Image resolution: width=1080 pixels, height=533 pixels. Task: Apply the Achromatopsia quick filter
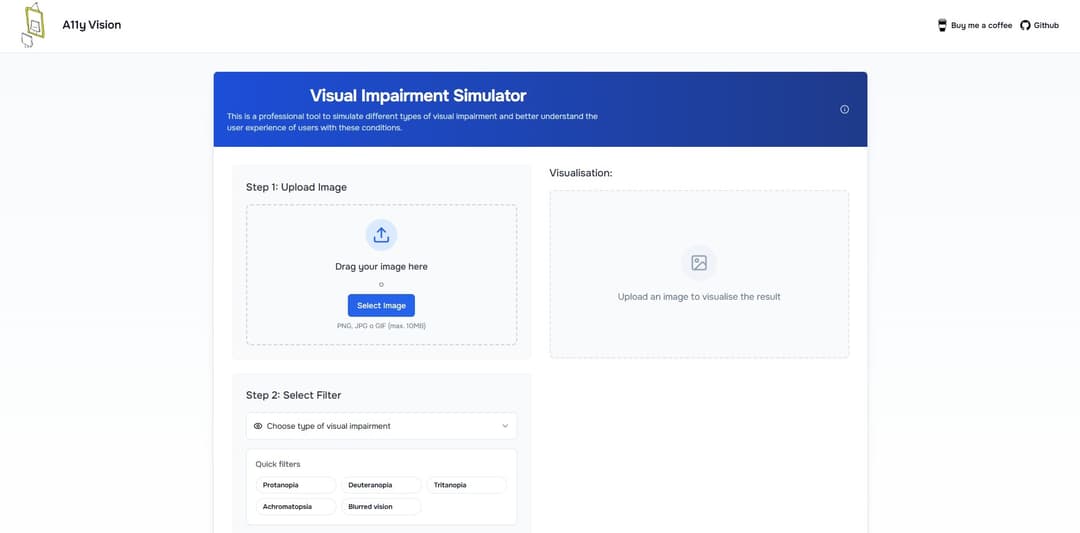pos(295,507)
